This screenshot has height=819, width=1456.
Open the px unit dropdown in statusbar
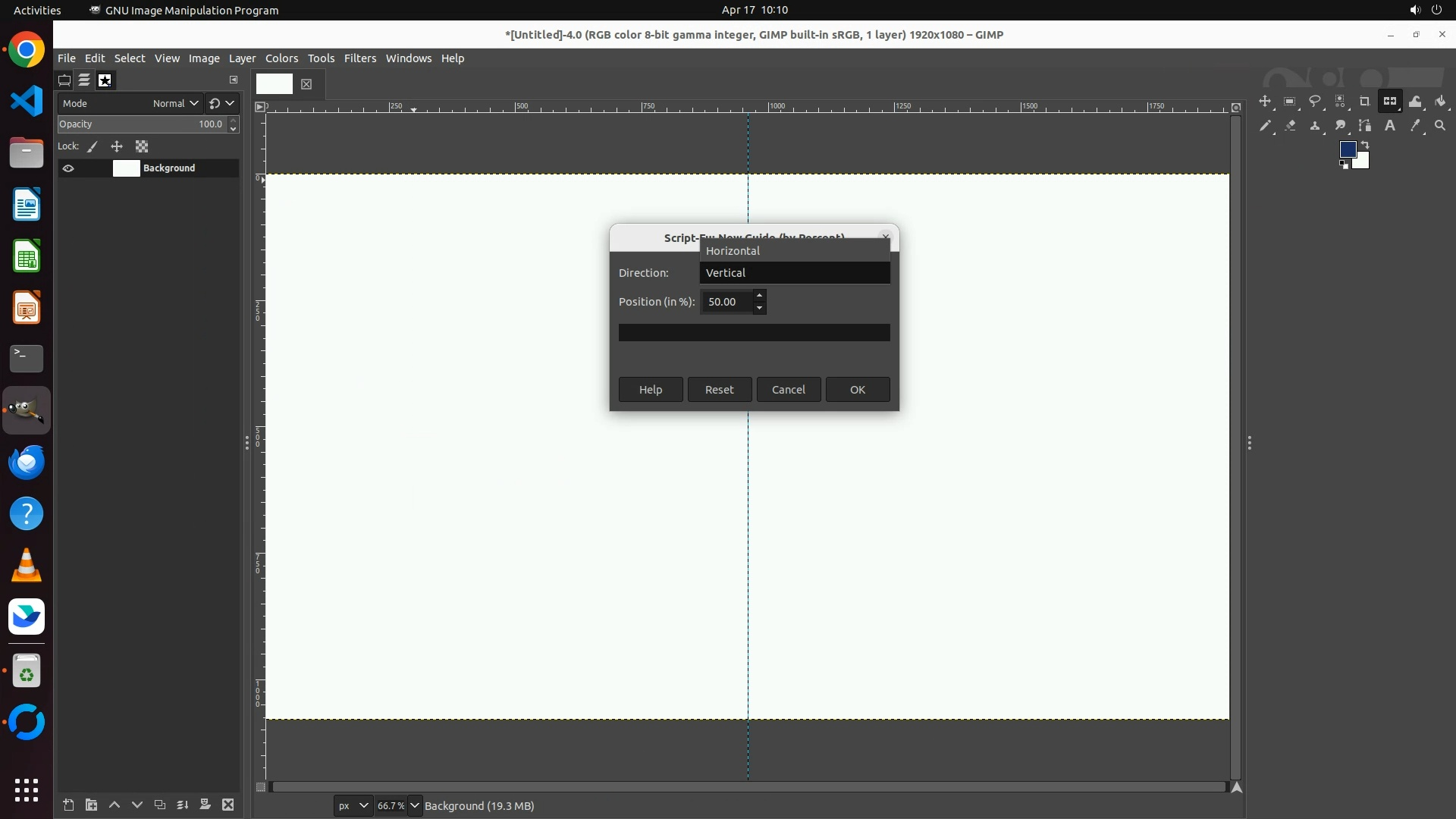coord(353,805)
